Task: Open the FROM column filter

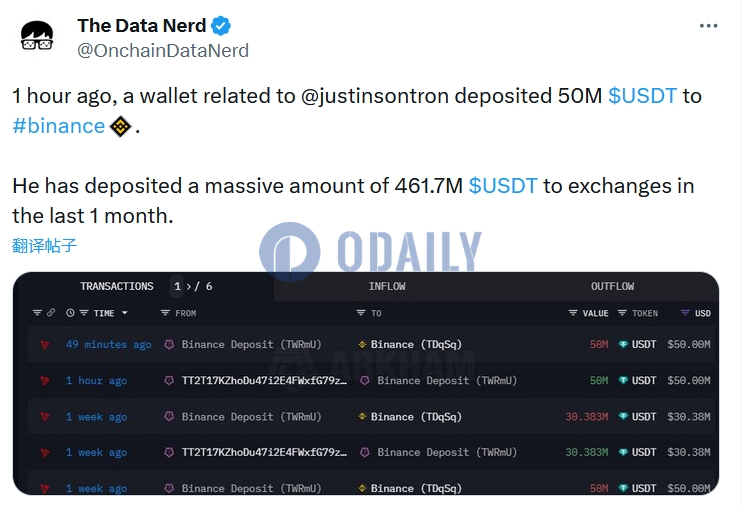Action: (168, 313)
